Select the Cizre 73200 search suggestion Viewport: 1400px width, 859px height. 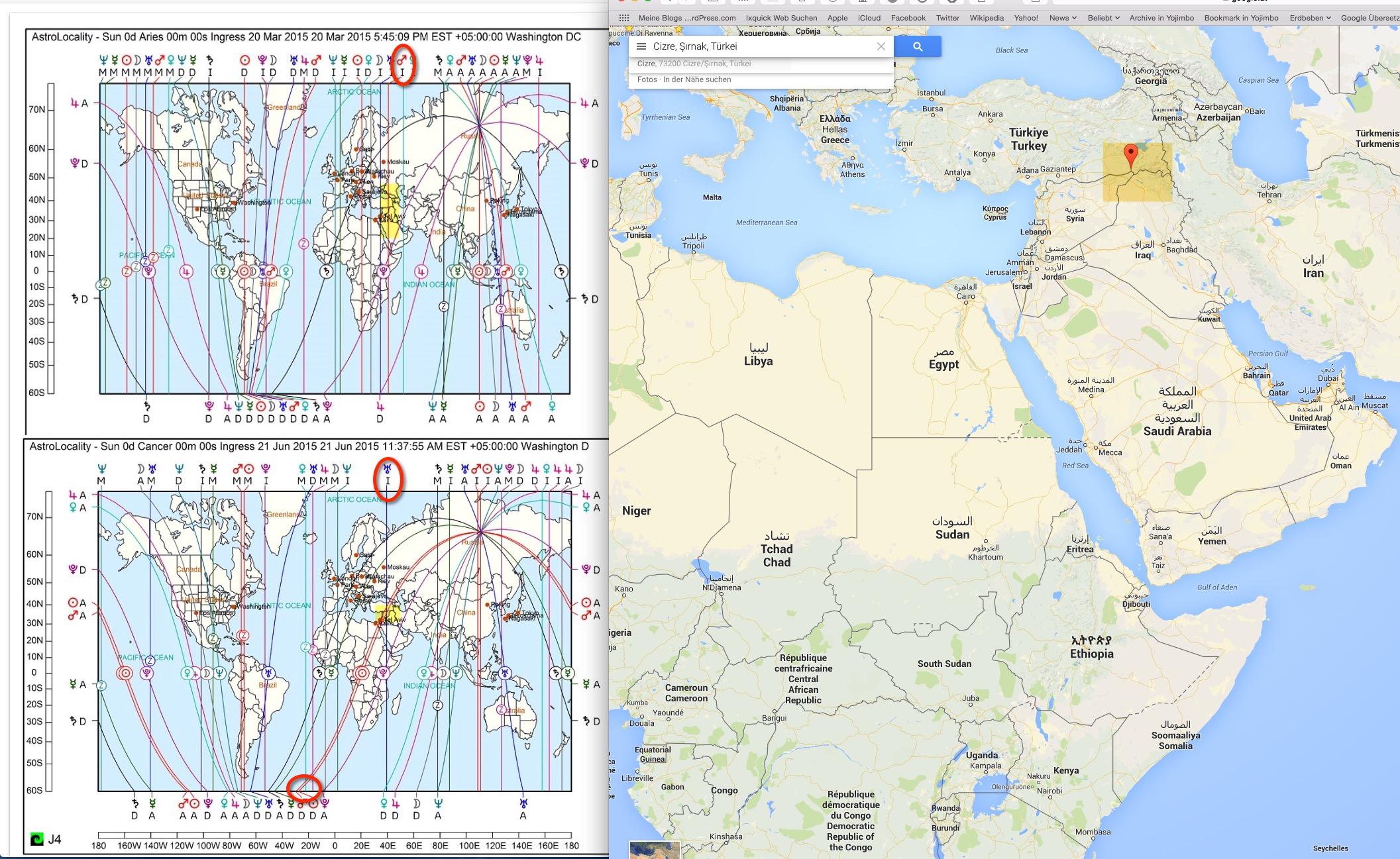[x=694, y=64]
